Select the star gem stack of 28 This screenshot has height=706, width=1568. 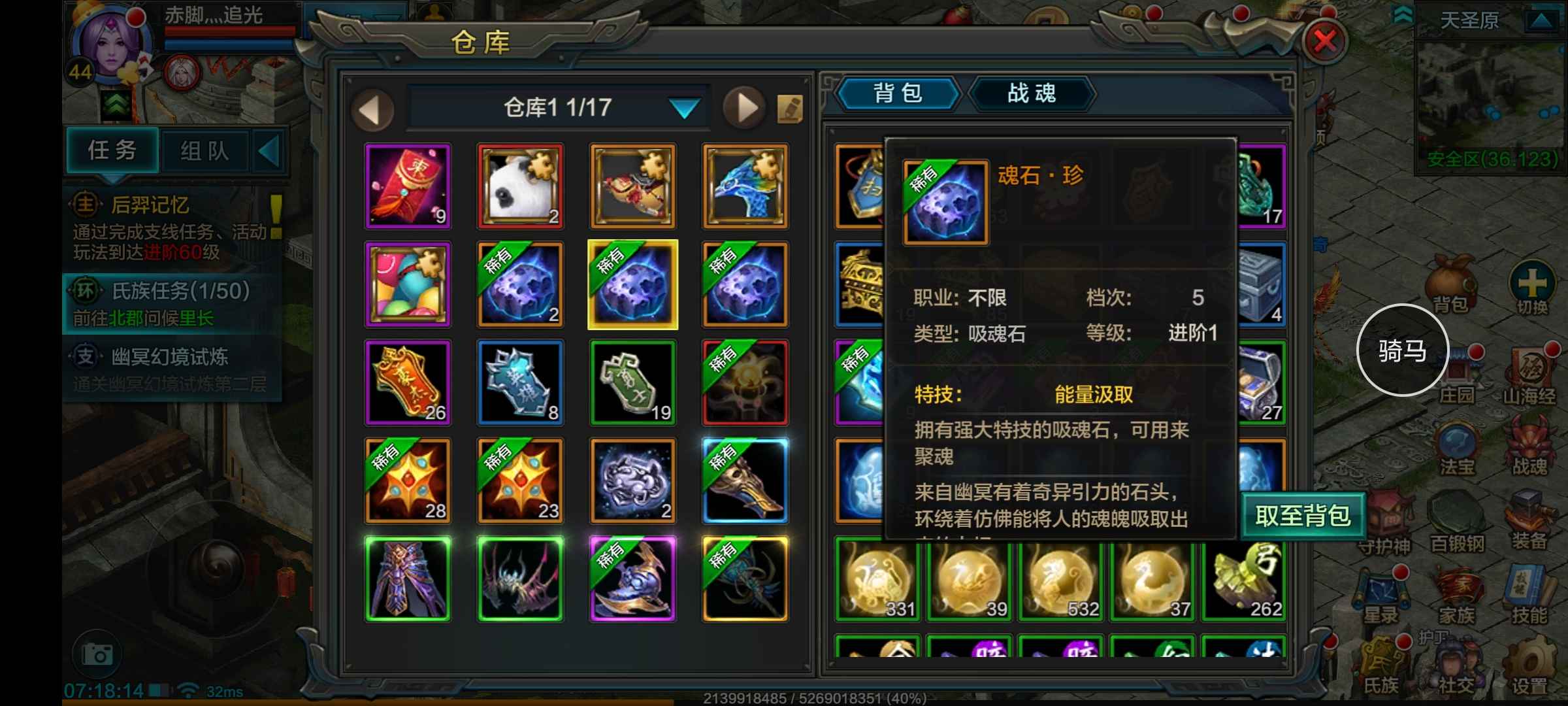tap(408, 480)
